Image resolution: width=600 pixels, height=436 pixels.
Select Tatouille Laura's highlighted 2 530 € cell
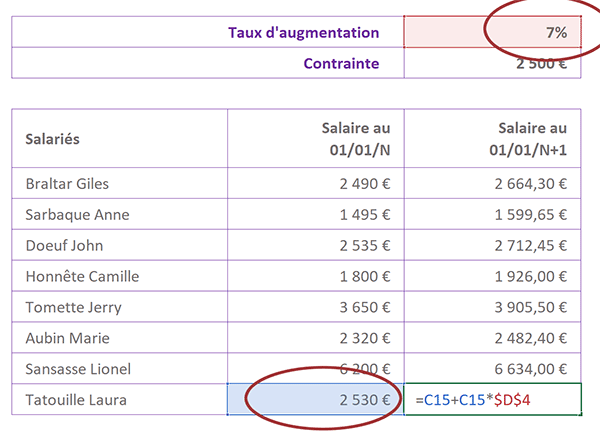click(x=316, y=399)
